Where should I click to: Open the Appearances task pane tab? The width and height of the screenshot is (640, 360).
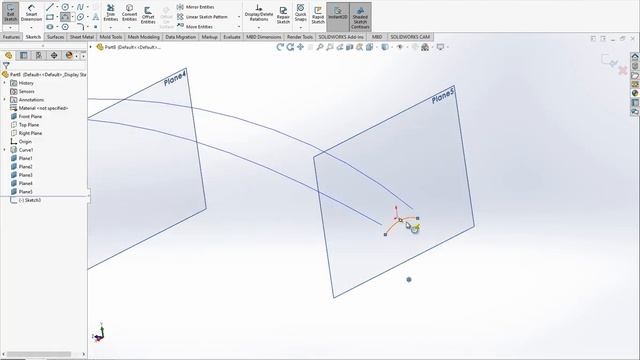[x=635, y=93]
